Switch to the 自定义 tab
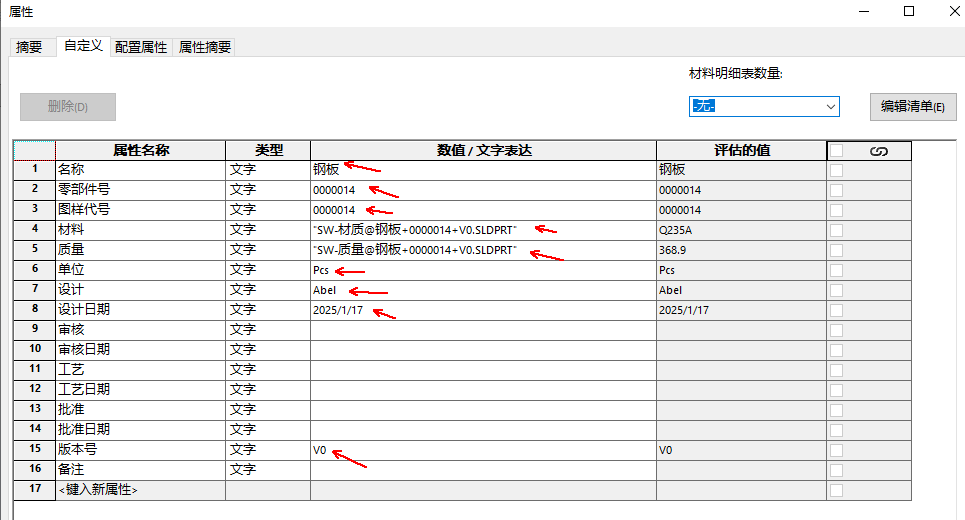Screen dimensions: 965x520 click(x=83, y=46)
